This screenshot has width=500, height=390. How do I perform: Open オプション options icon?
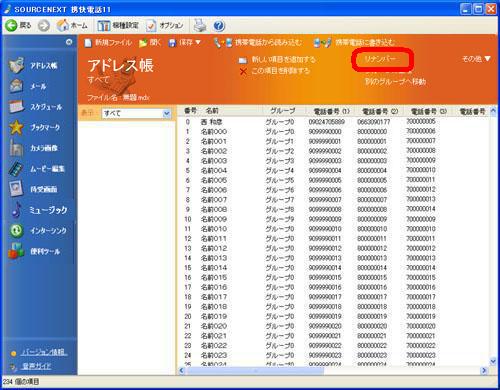pyautogui.click(x=151, y=25)
